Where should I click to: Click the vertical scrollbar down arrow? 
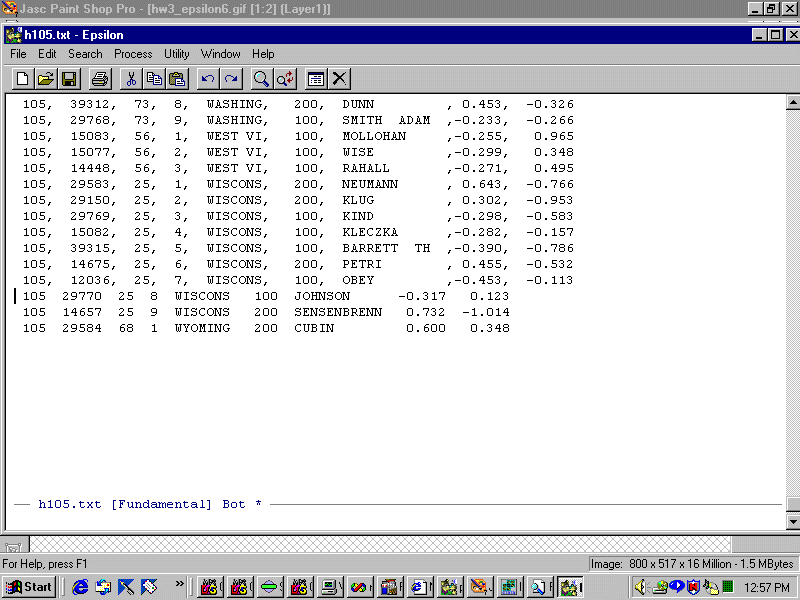(x=793, y=521)
